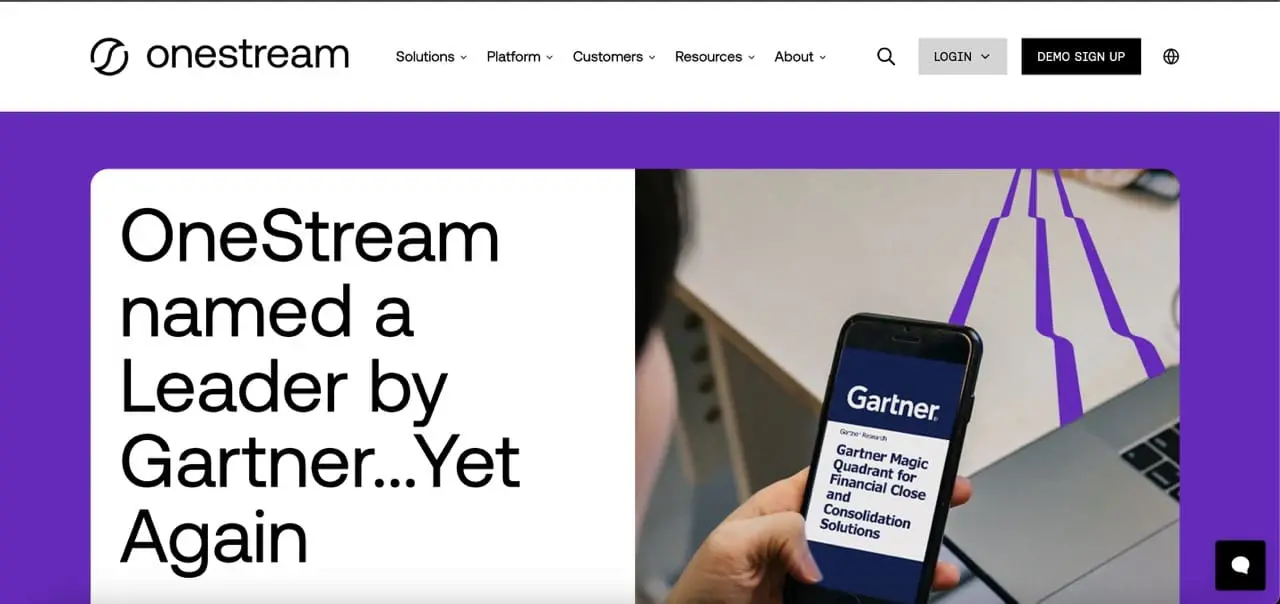Open the search magnifier icon
1280x604 pixels.
(886, 57)
